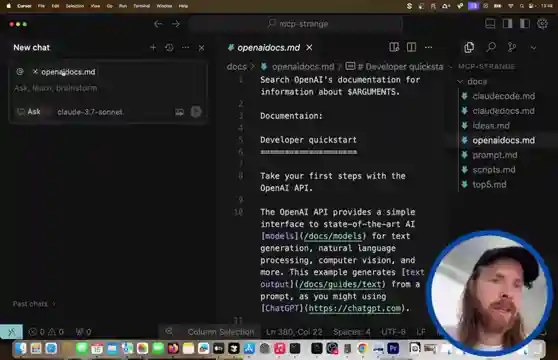Viewport: 558px width, 360px height.
Task: Follow the https://chatgpt.com link
Action: click(355, 308)
